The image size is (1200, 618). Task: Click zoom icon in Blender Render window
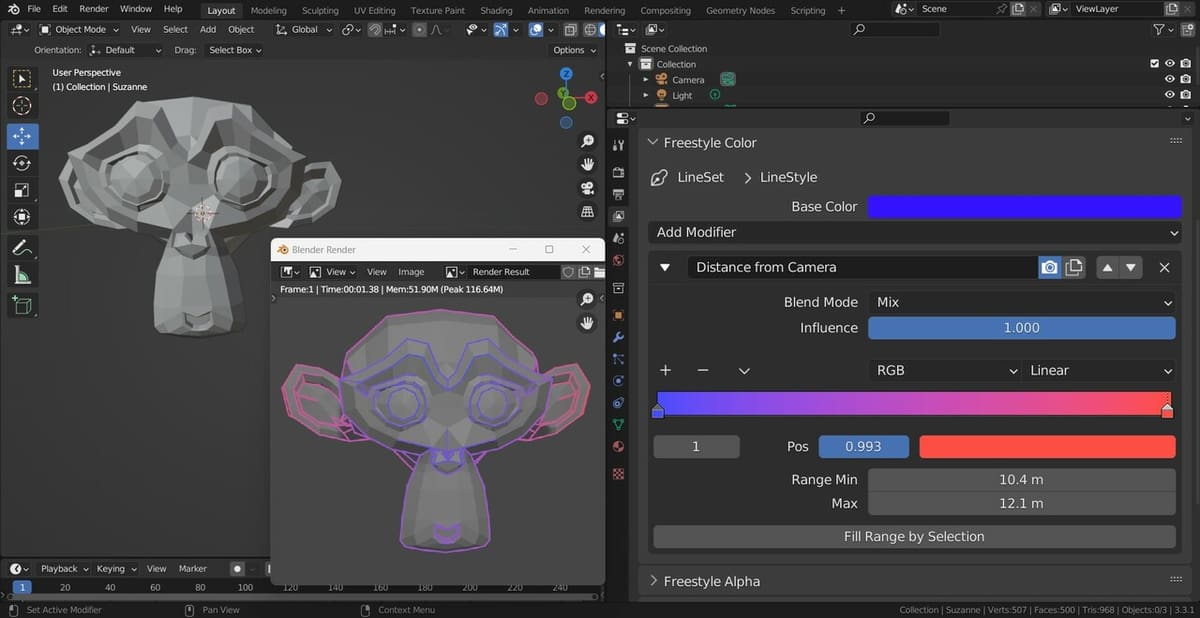[588, 299]
